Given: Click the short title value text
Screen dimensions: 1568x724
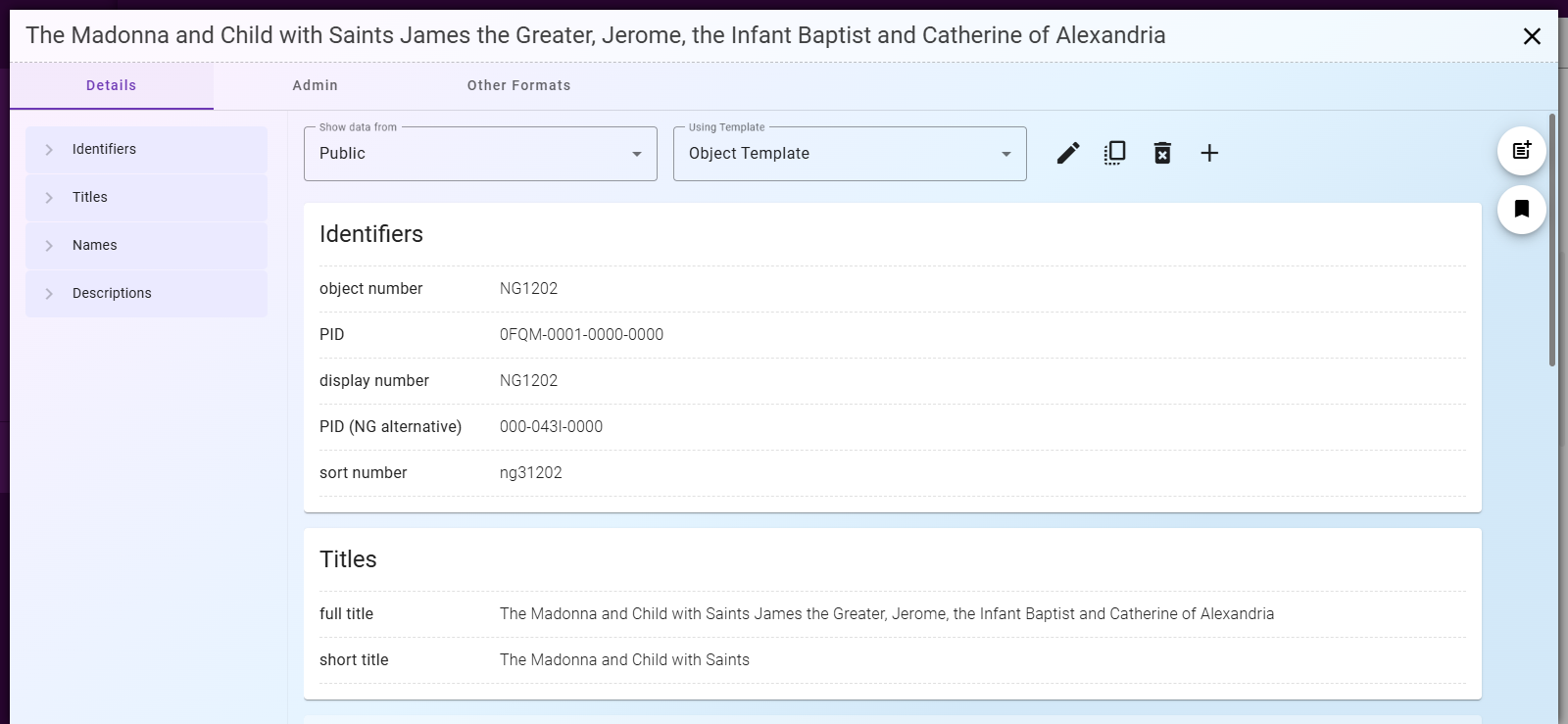Looking at the screenshot, I should 624,660.
